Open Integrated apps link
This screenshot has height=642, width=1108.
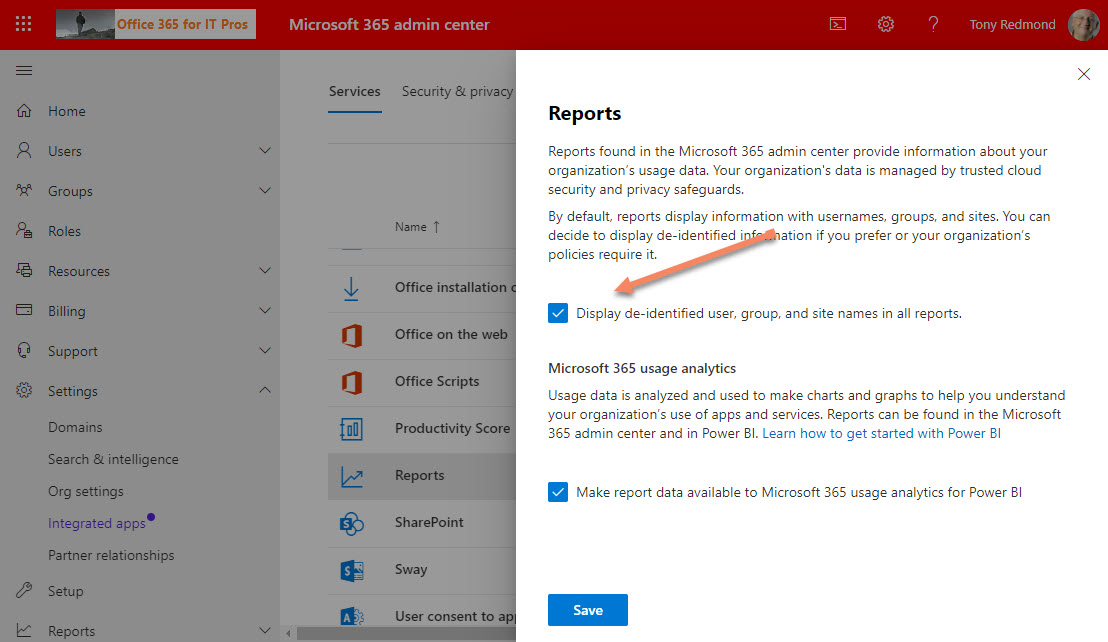click(x=97, y=523)
